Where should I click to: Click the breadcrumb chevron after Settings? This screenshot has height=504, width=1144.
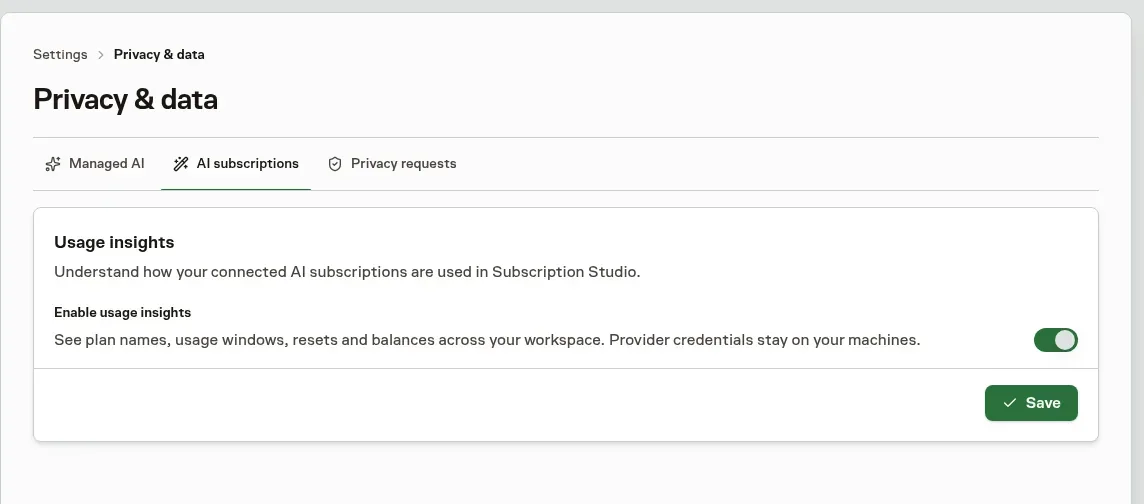101,55
